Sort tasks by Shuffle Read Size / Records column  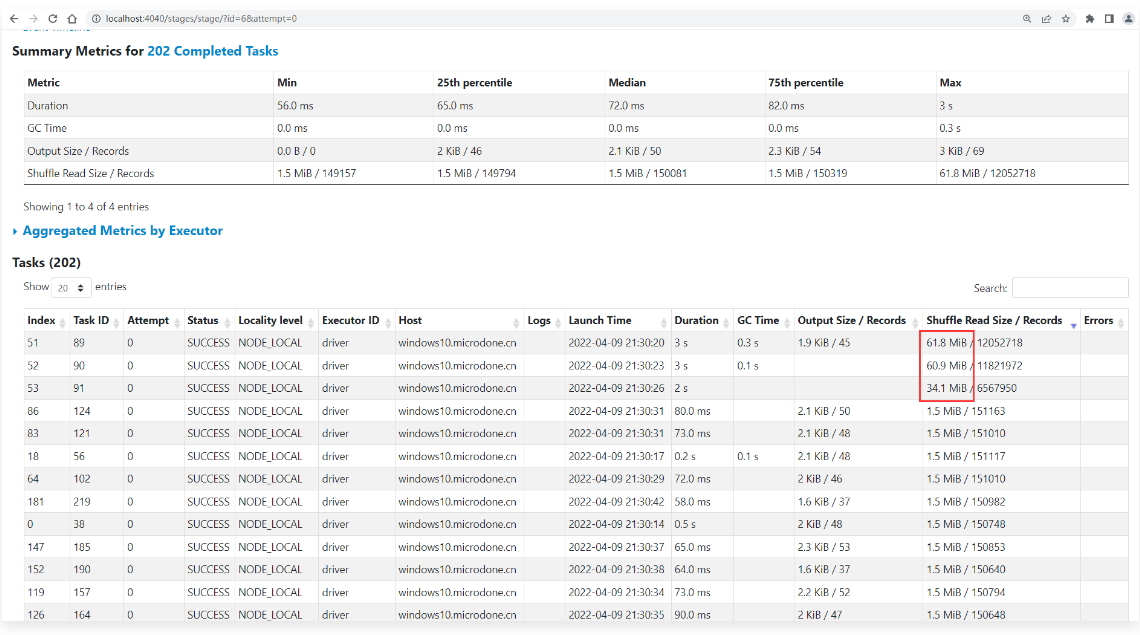(x=1001, y=321)
